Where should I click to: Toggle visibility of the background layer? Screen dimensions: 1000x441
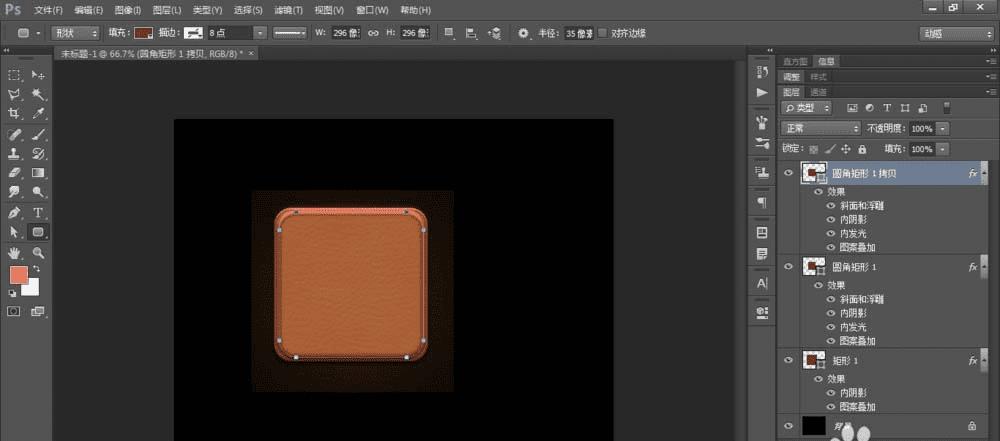tap(789, 426)
